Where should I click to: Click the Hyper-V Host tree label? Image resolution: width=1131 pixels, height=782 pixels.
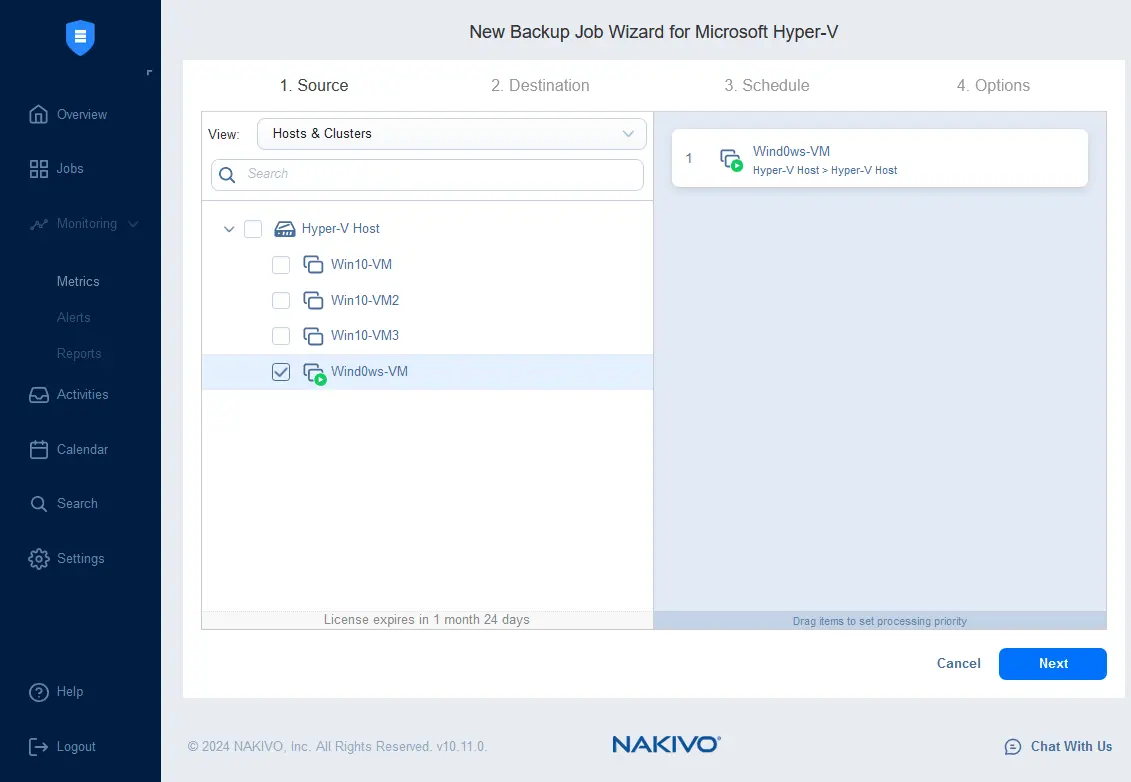(340, 229)
